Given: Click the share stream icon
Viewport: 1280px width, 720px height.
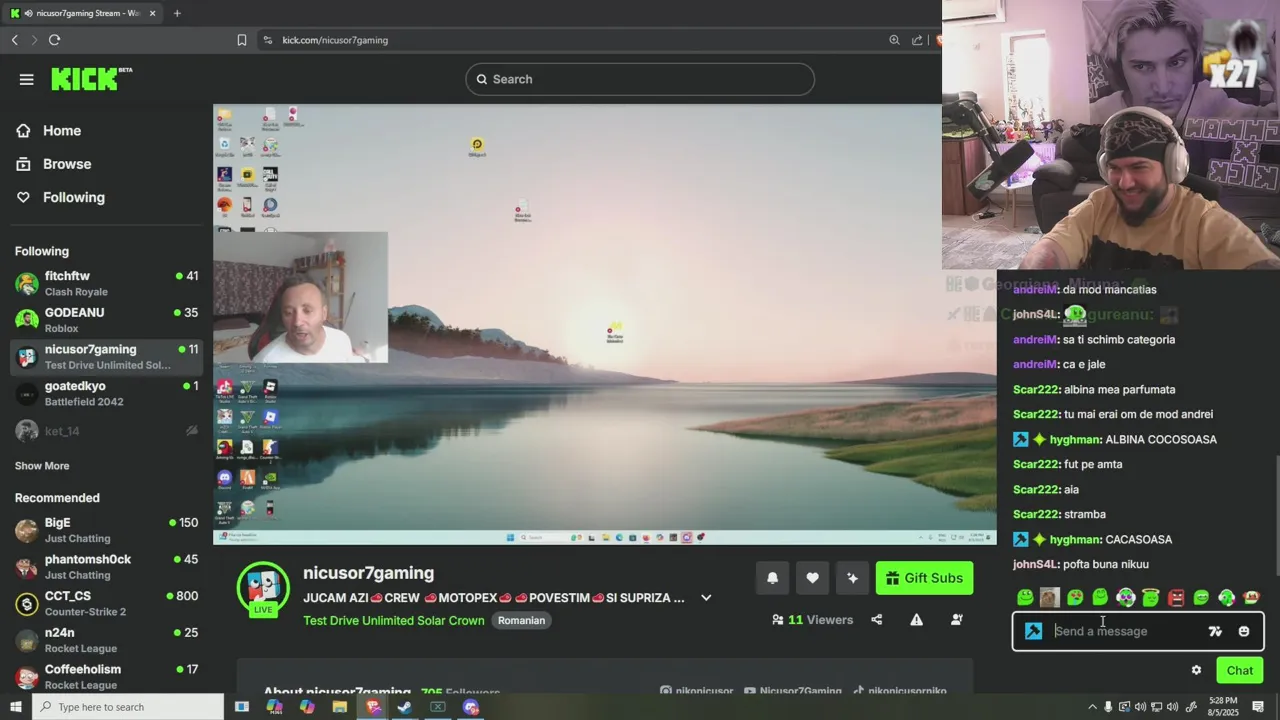Looking at the screenshot, I should coord(877,620).
